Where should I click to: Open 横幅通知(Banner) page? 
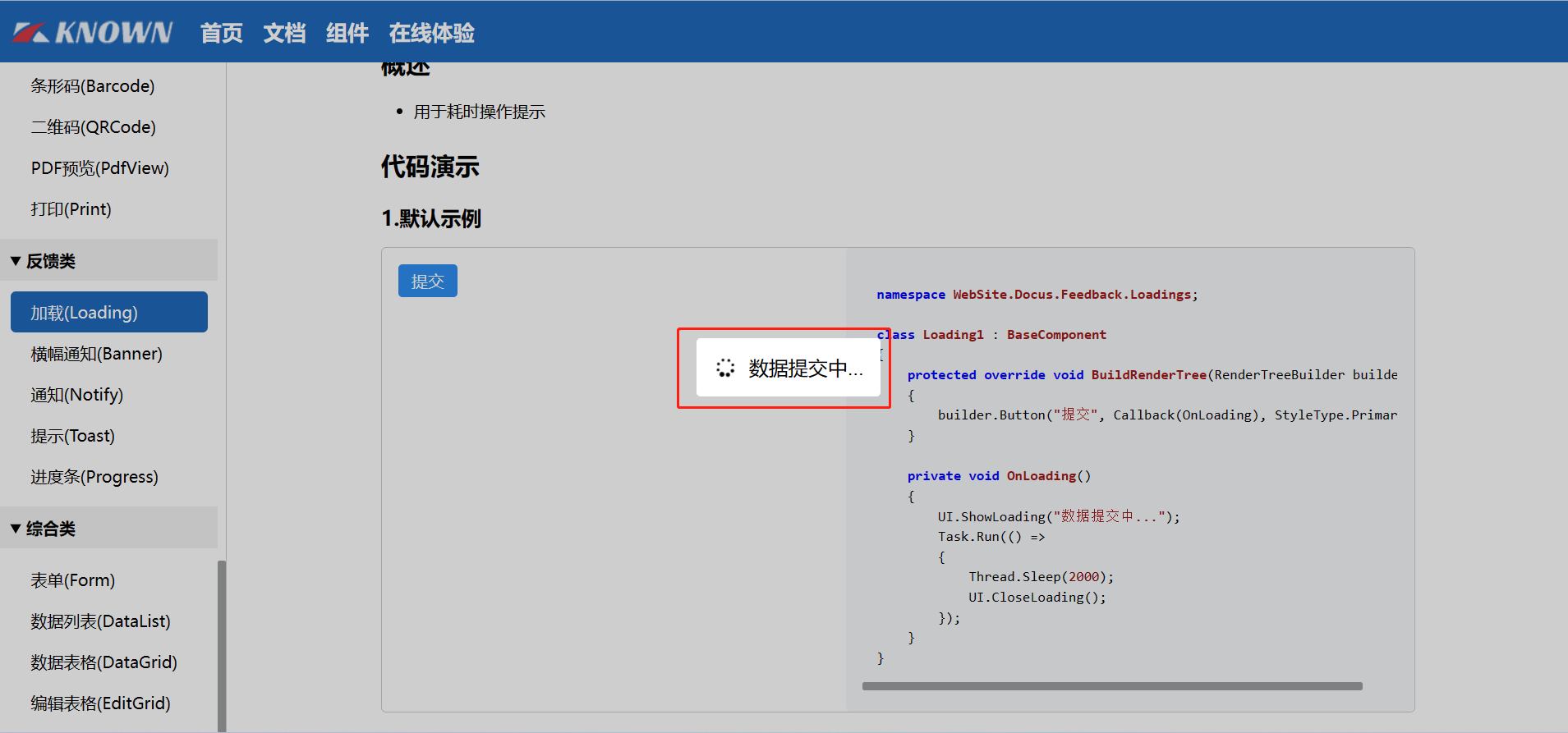click(x=97, y=354)
